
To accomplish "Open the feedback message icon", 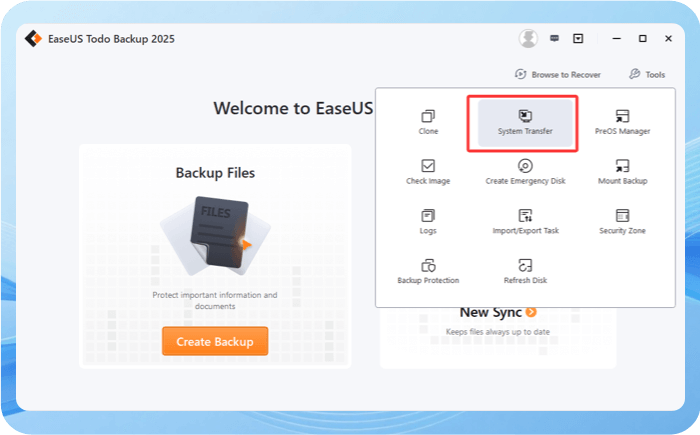I will pyautogui.click(x=554, y=39).
